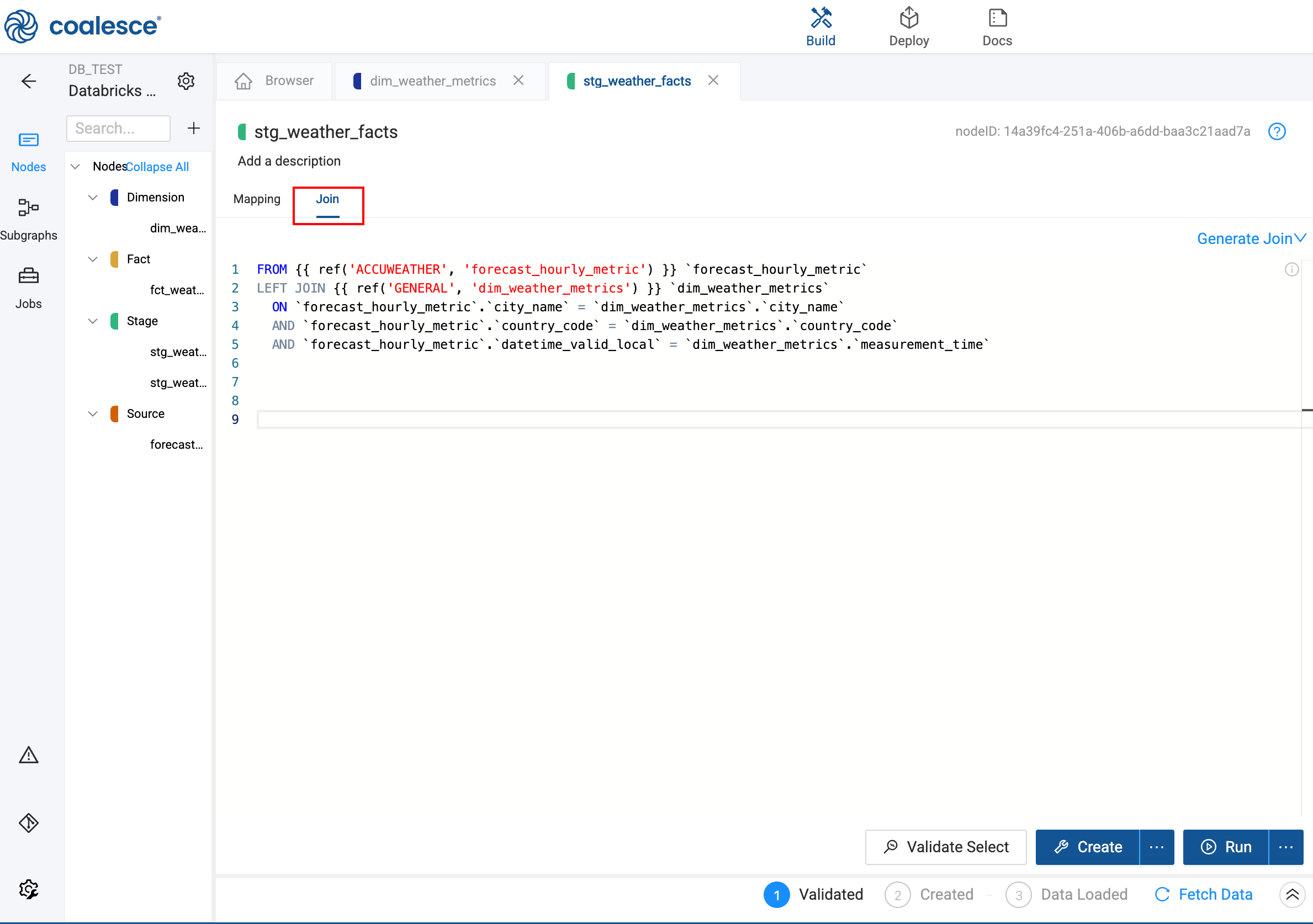Close the stg_weather_facts tab
Screen dimensions: 1313x924
713,81
